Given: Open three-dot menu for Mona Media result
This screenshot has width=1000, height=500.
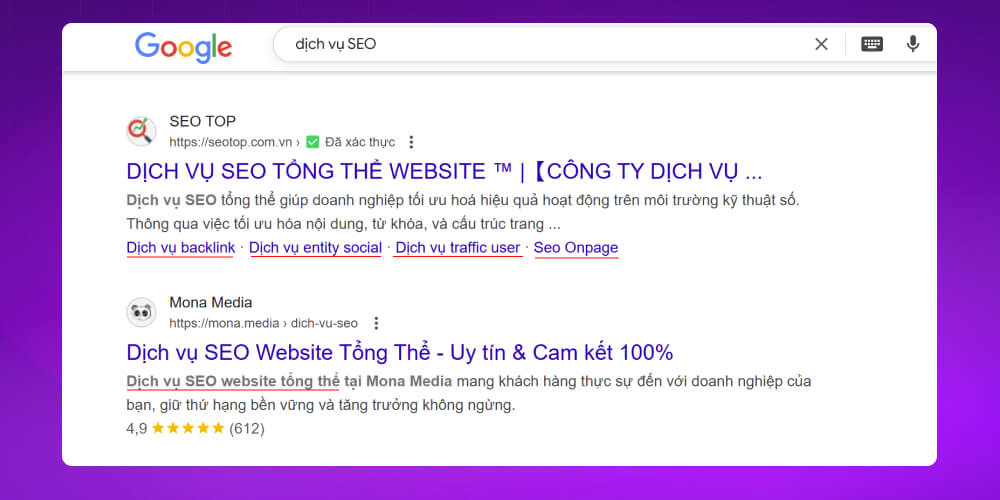Looking at the screenshot, I should click(376, 323).
